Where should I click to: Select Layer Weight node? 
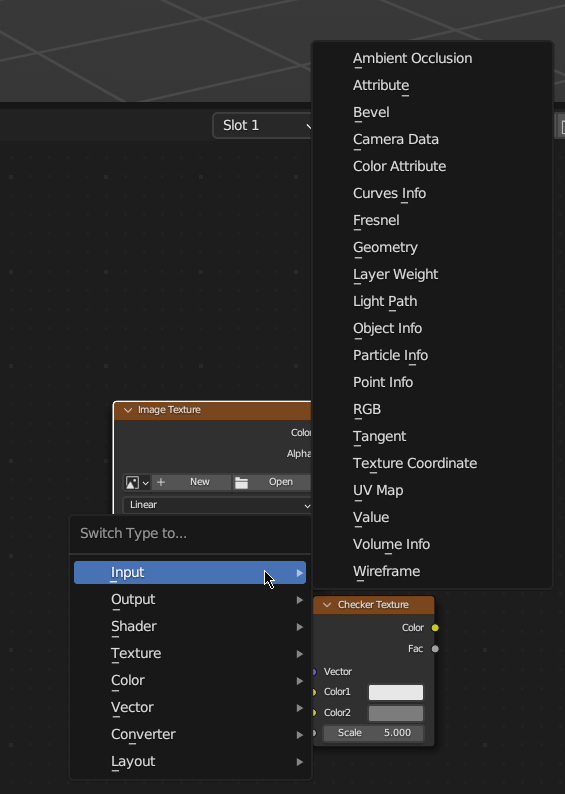tap(433, 274)
